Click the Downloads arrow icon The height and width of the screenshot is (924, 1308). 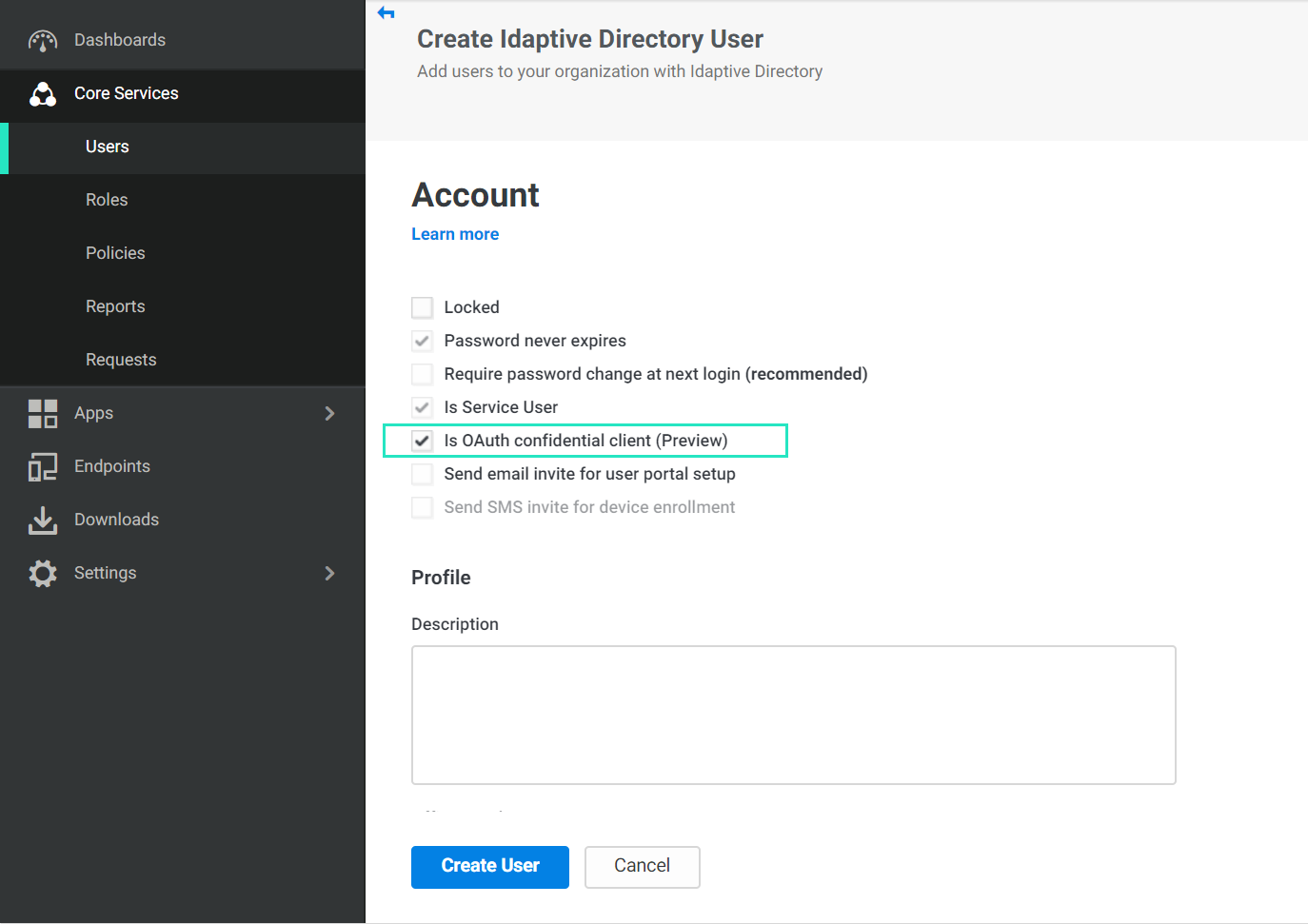click(43, 520)
